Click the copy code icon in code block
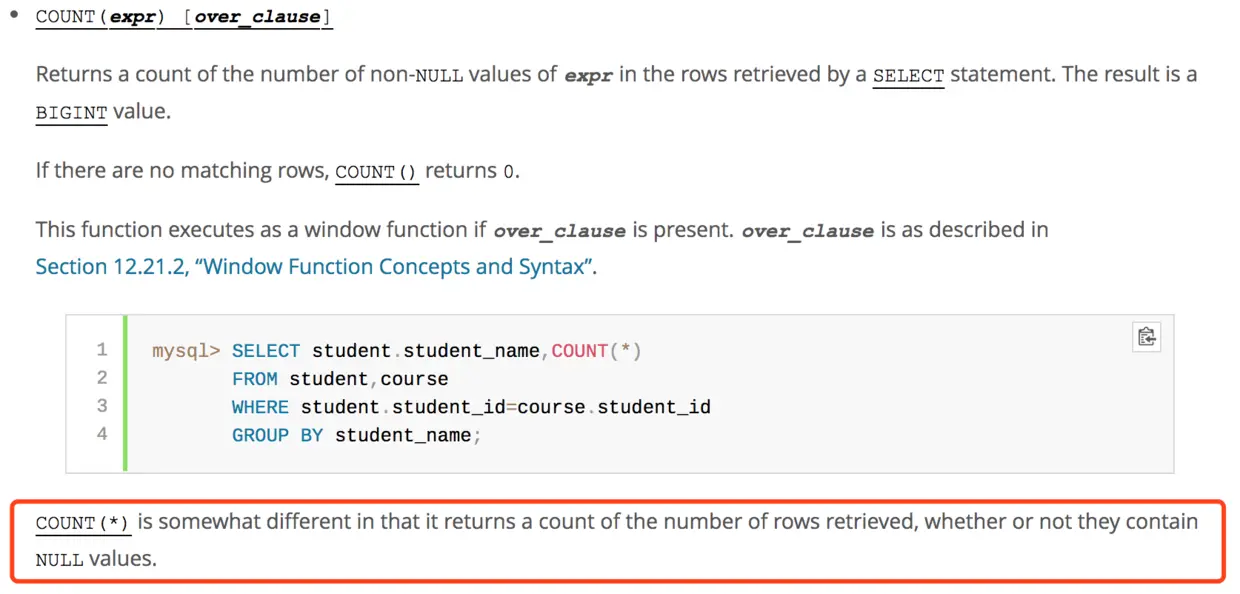The height and width of the screenshot is (594, 1240). pyautogui.click(x=1146, y=337)
